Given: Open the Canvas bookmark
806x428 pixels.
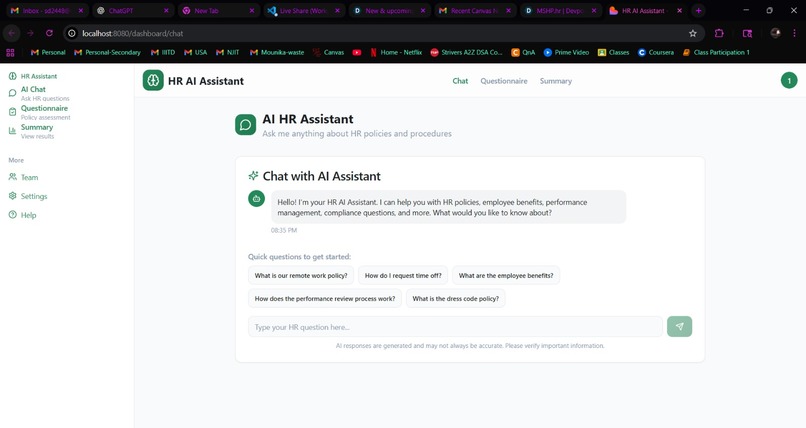Looking at the screenshot, I should pyautogui.click(x=328, y=52).
